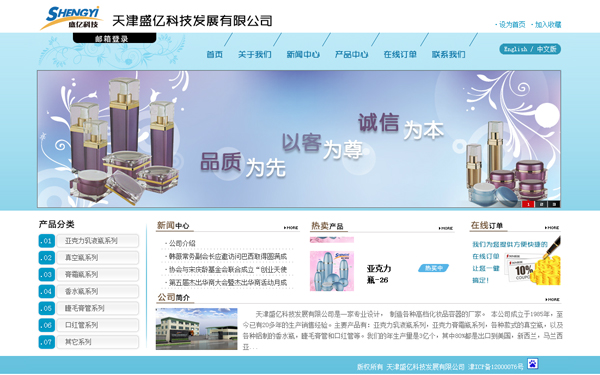
Task: Click the 热卖中 hot-sale badge
Action: tap(433, 268)
